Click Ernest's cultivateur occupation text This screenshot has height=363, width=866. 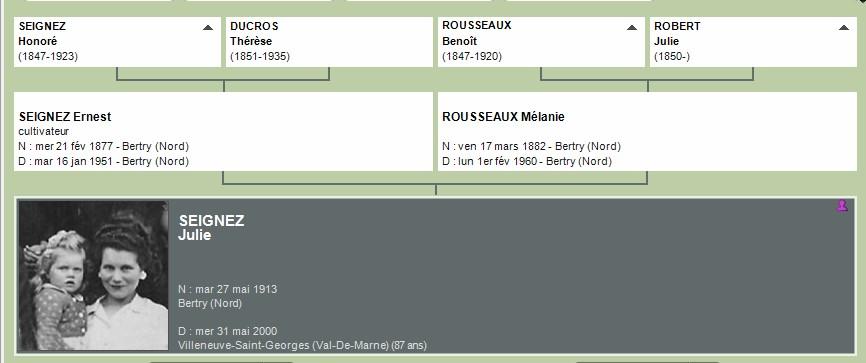tap(44, 131)
